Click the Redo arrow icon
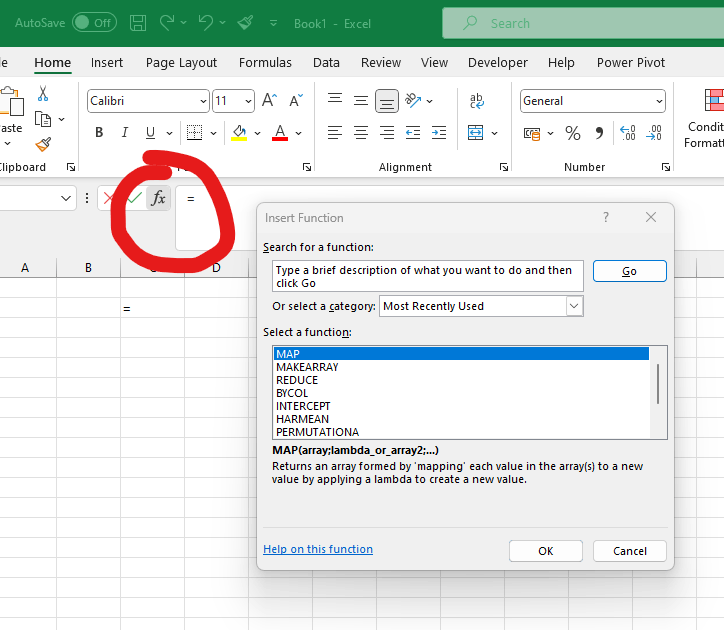Viewport: 724px width, 630px height. click(x=167, y=23)
